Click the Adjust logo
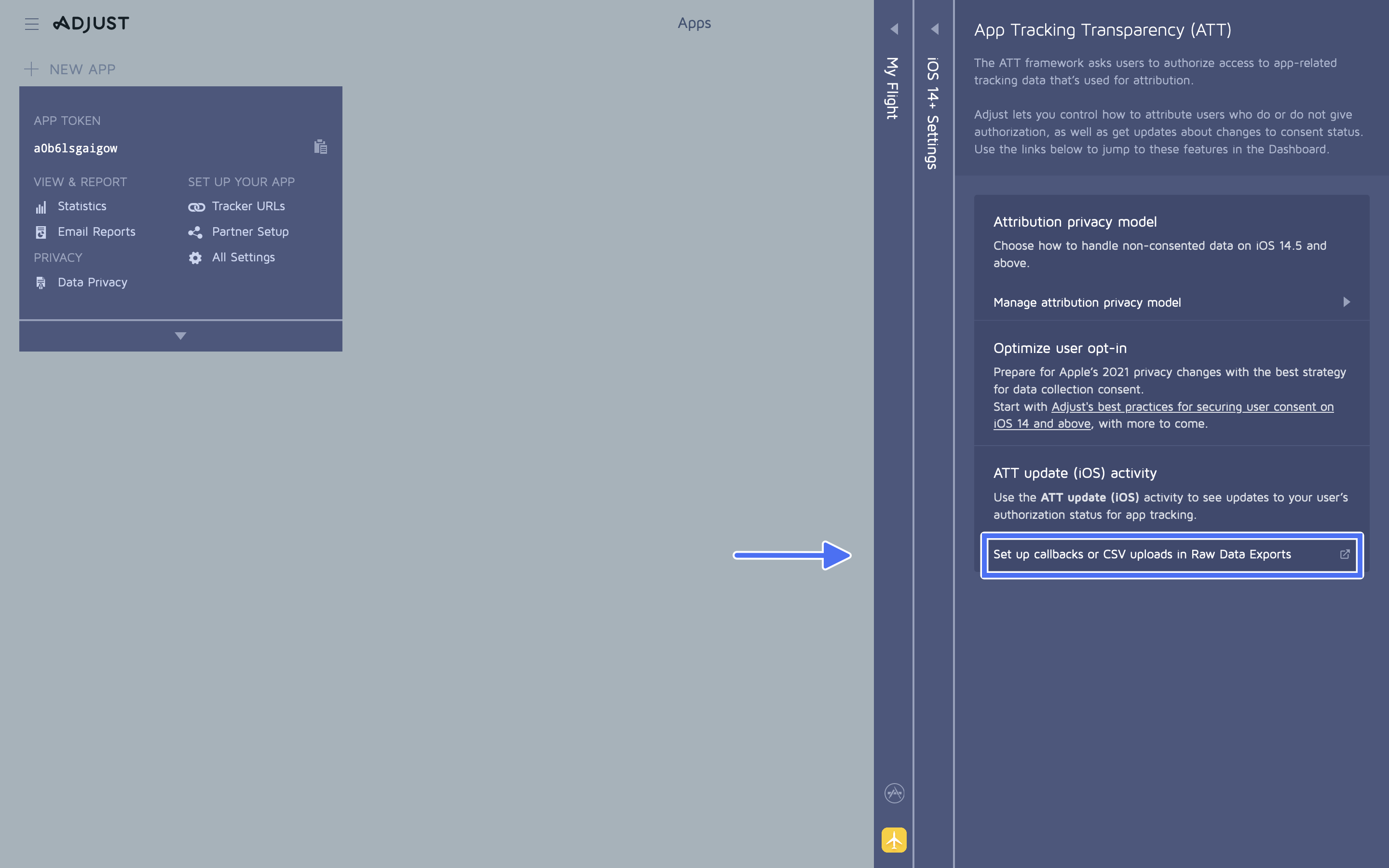Image resolution: width=1389 pixels, height=868 pixels. point(91,24)
